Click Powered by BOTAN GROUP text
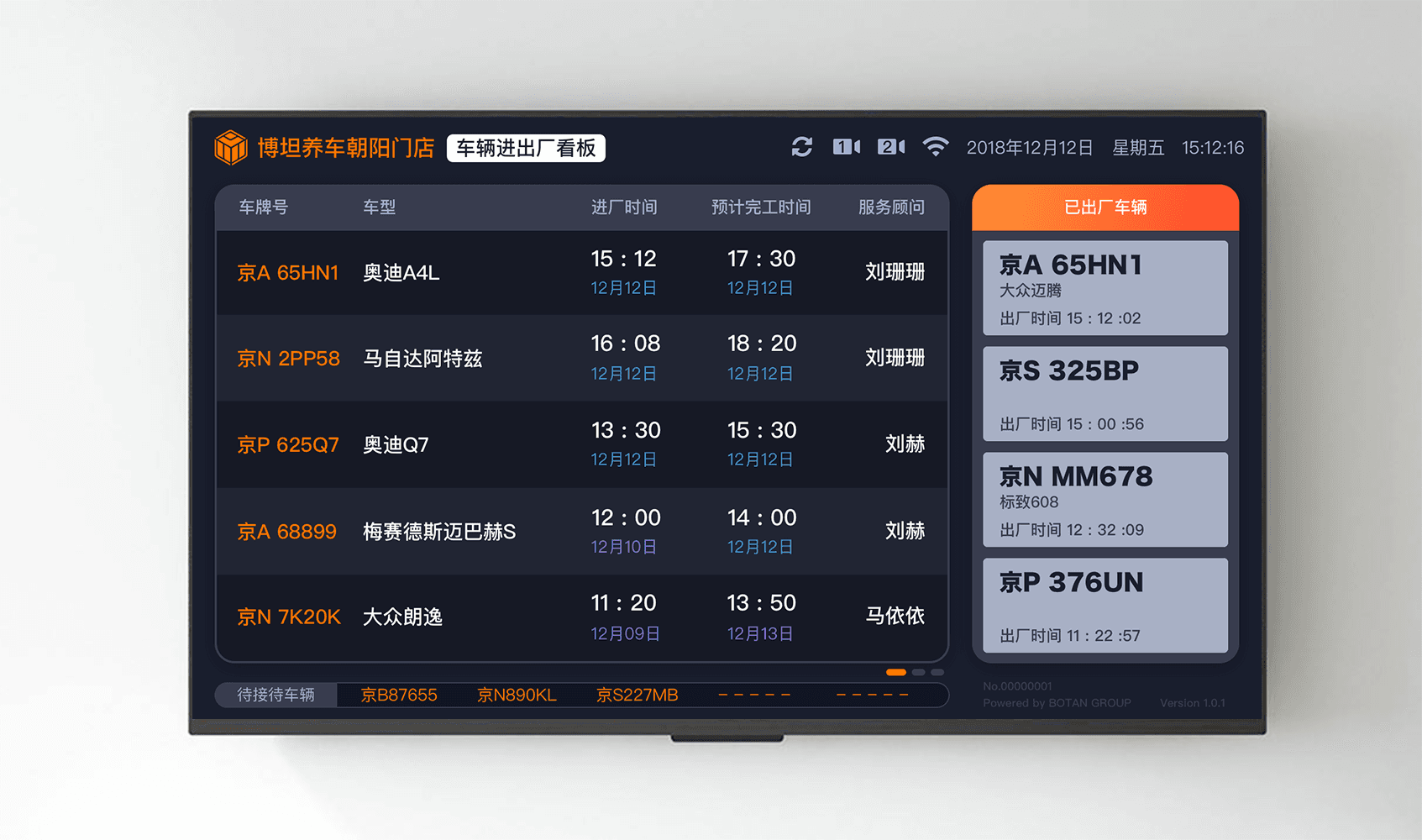This screenshot has width=1422, height=840. 1057,703
